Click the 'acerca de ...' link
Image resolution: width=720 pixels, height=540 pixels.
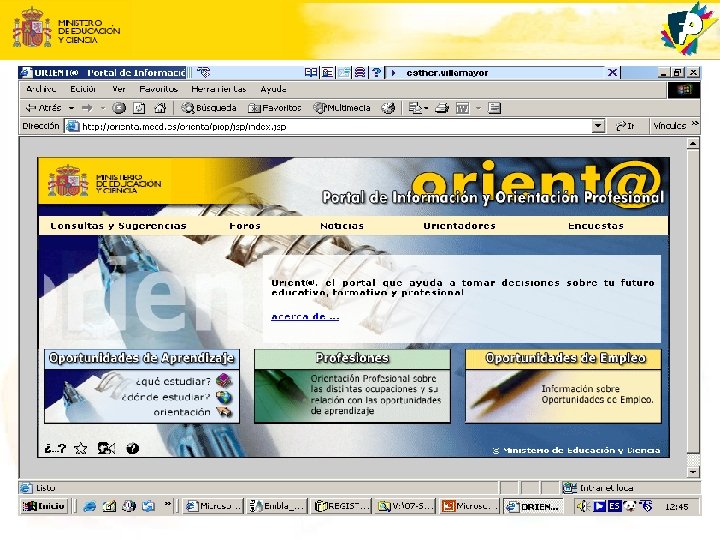[305, 316]
